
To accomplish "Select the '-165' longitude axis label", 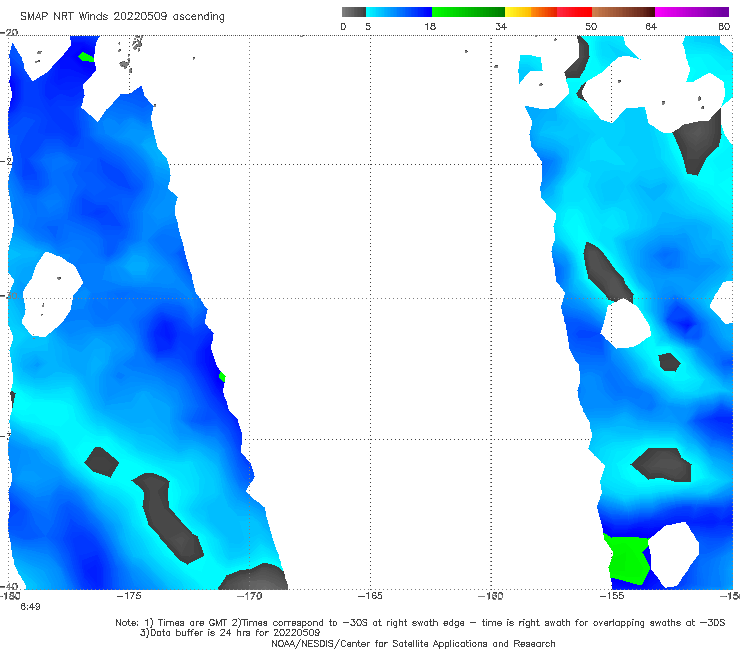I will tap(370, 596).
